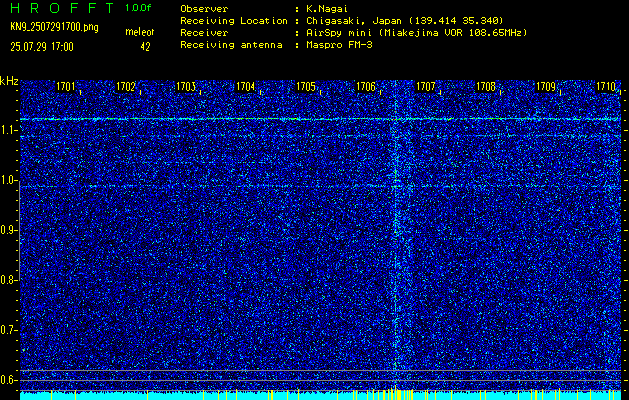Click the Receiving Location label
Viewport: 629px width, 400px height.
pyautogui.click(x=234, y=21)
